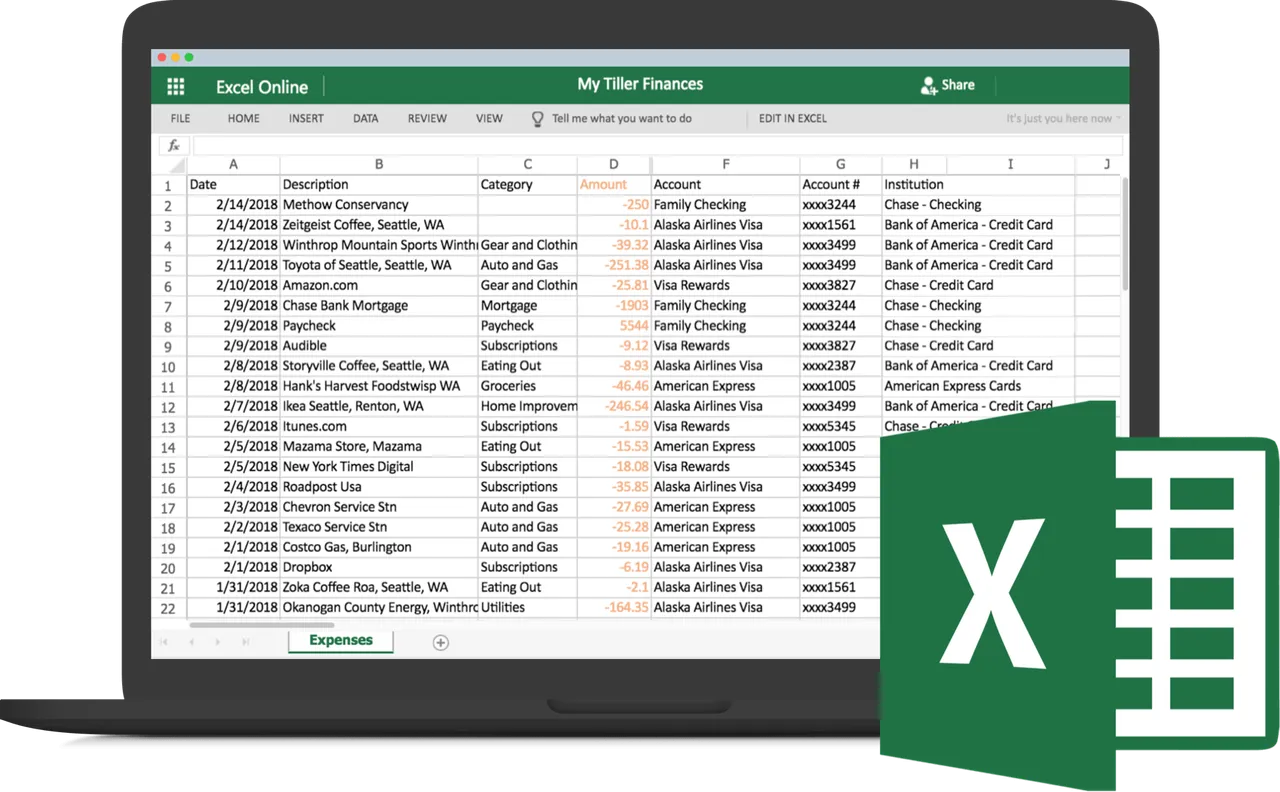Screen dimensions: 1280x792
Task: Open the DATA ribbon tab
Action: click(365, 118)
